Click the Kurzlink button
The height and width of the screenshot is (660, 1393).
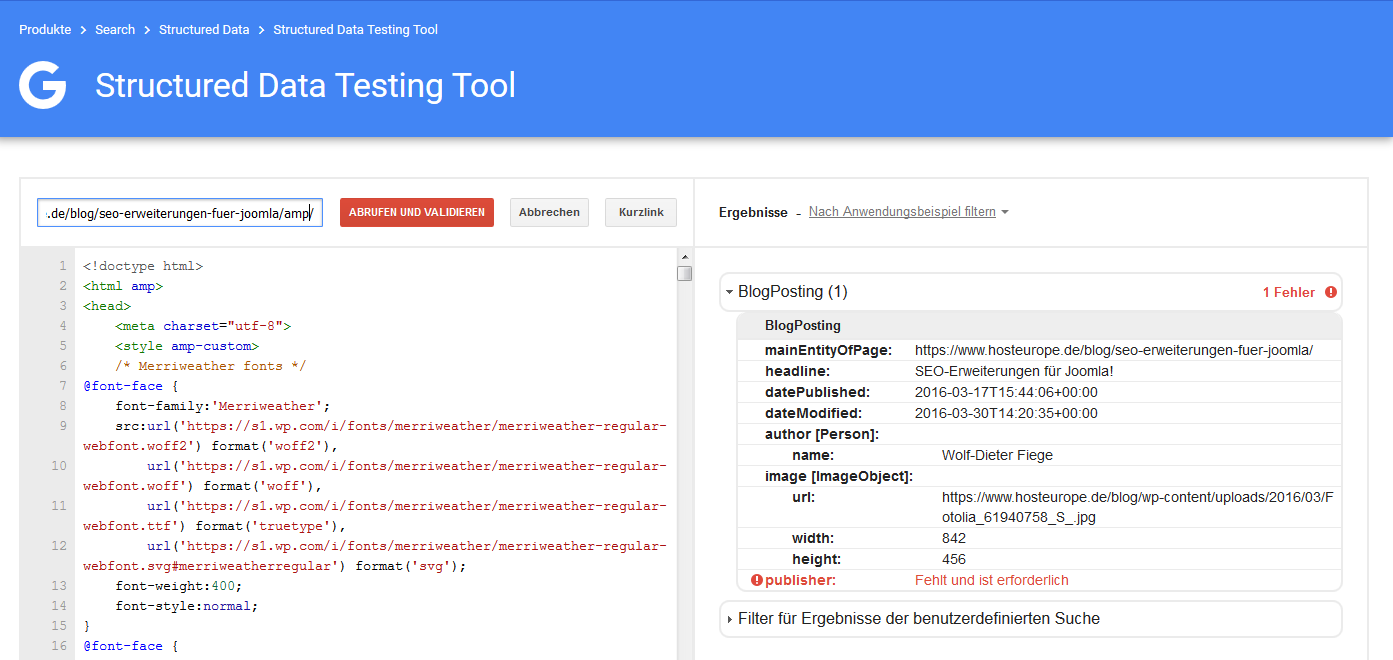641,212
